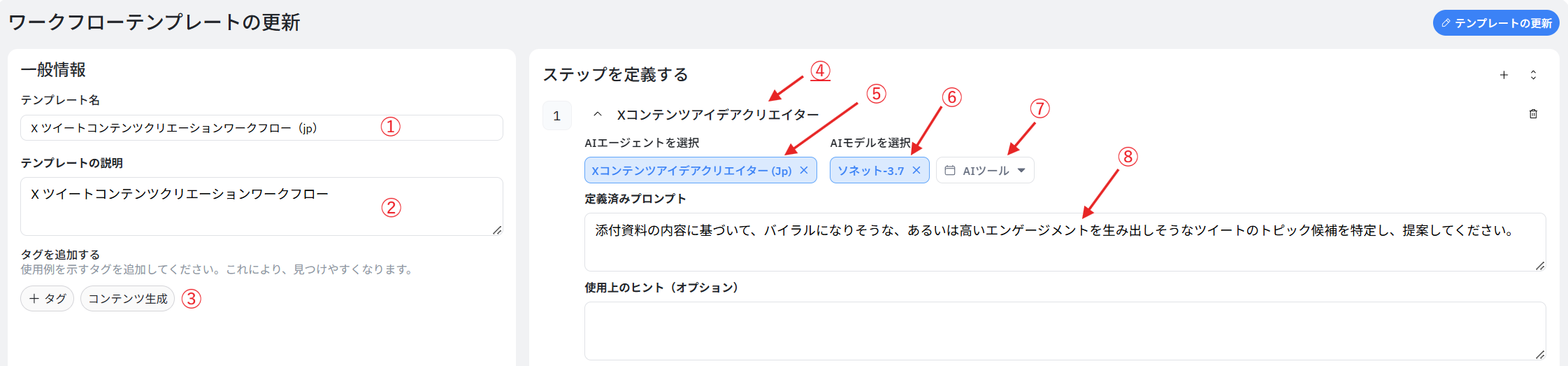Click the step number 1 badge
The image size is (1568, 366).
[x=557, y=116]
